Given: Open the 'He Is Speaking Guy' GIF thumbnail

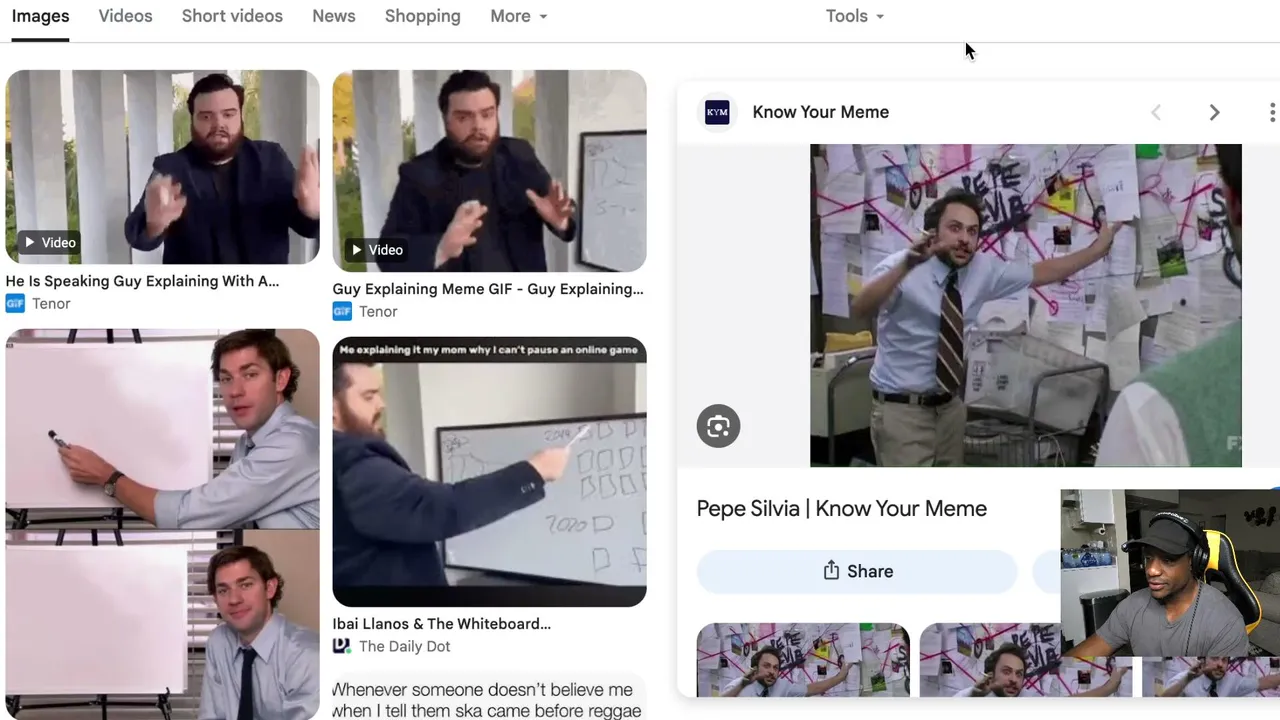Looking at the screenshot, I should pyautogui.click(x=163, y=167).
